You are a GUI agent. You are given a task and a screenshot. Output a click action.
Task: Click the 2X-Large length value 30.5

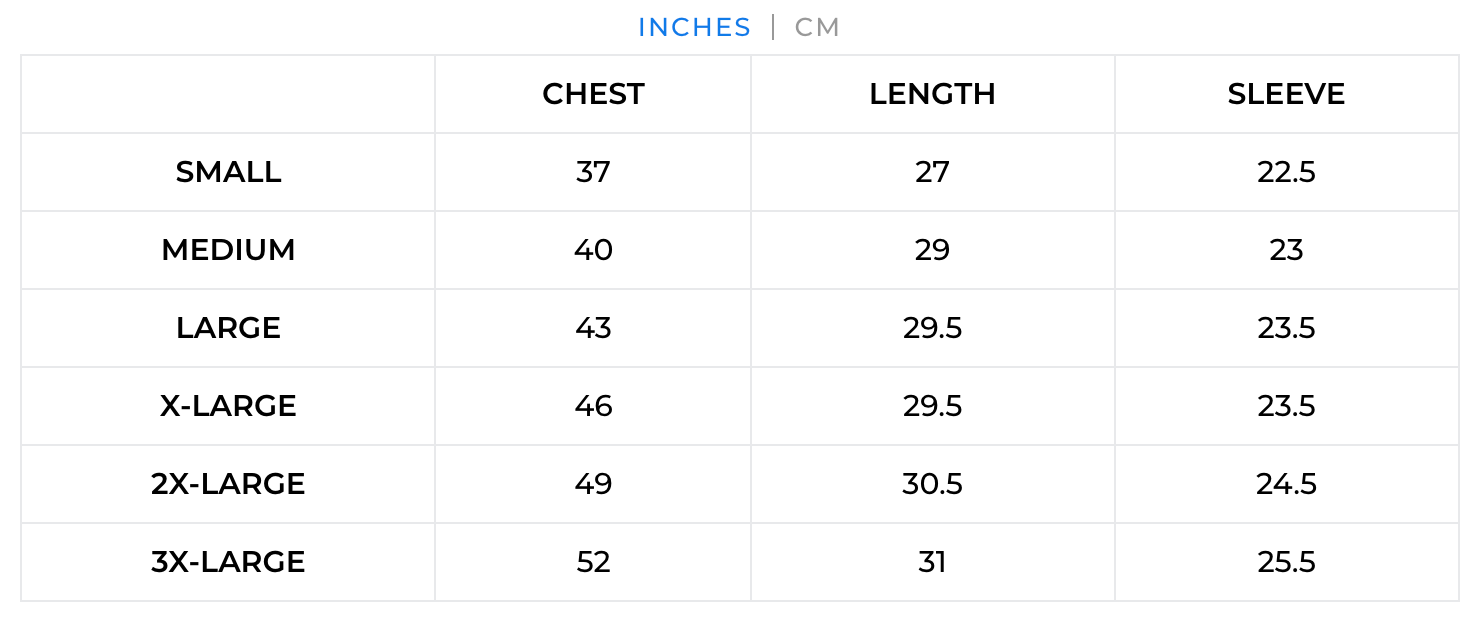click(x=932, y=484)
